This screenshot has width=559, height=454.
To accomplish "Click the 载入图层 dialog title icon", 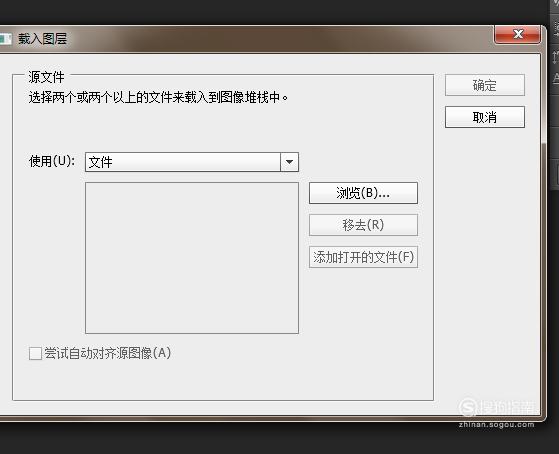I will pyautogui.click(x=6, y=39).
